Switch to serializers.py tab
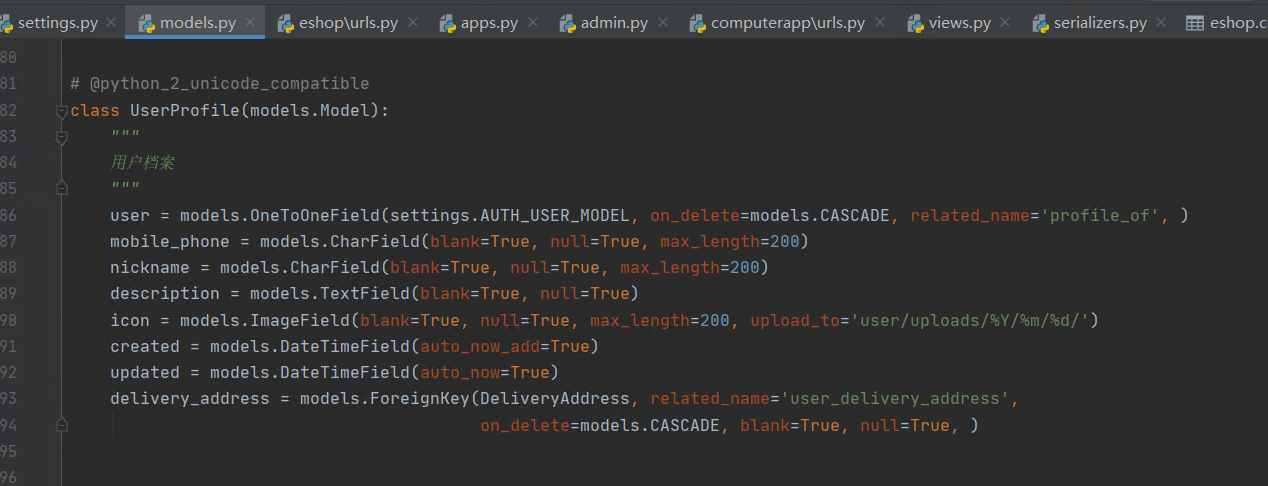 click(x=1100, y=22)
